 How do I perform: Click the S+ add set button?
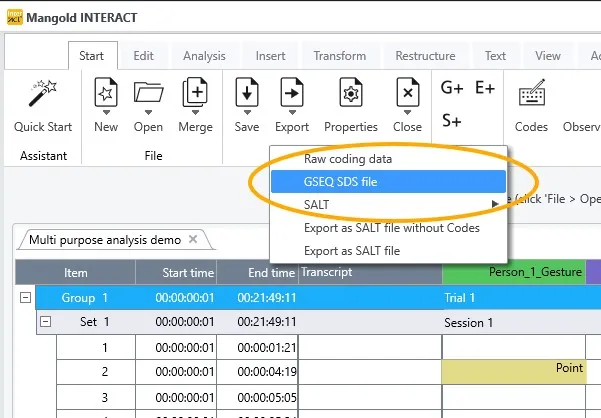[x=452, y=121]
